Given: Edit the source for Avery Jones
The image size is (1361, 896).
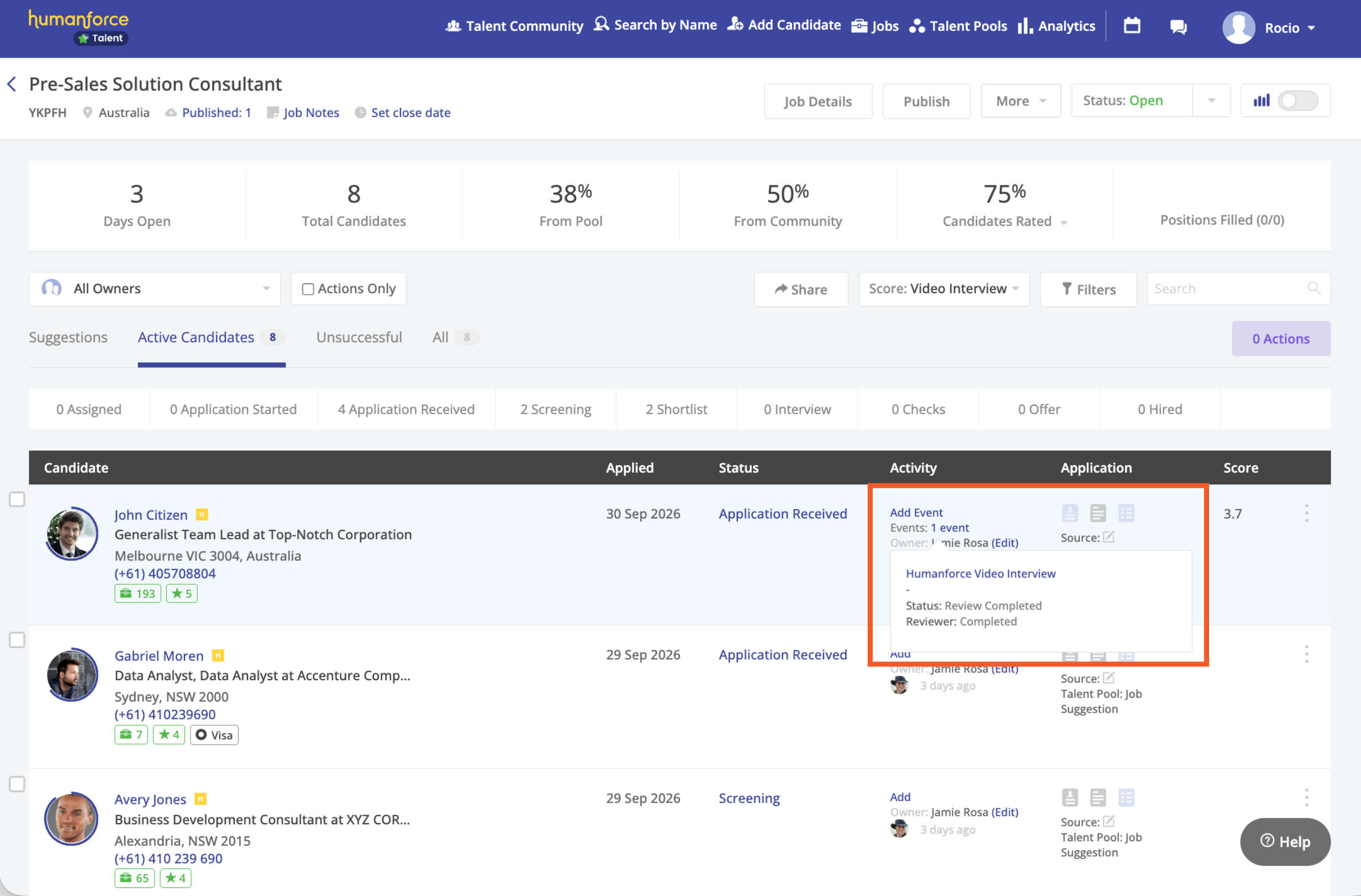Looking at the screenshot, I should point(1108,821).
